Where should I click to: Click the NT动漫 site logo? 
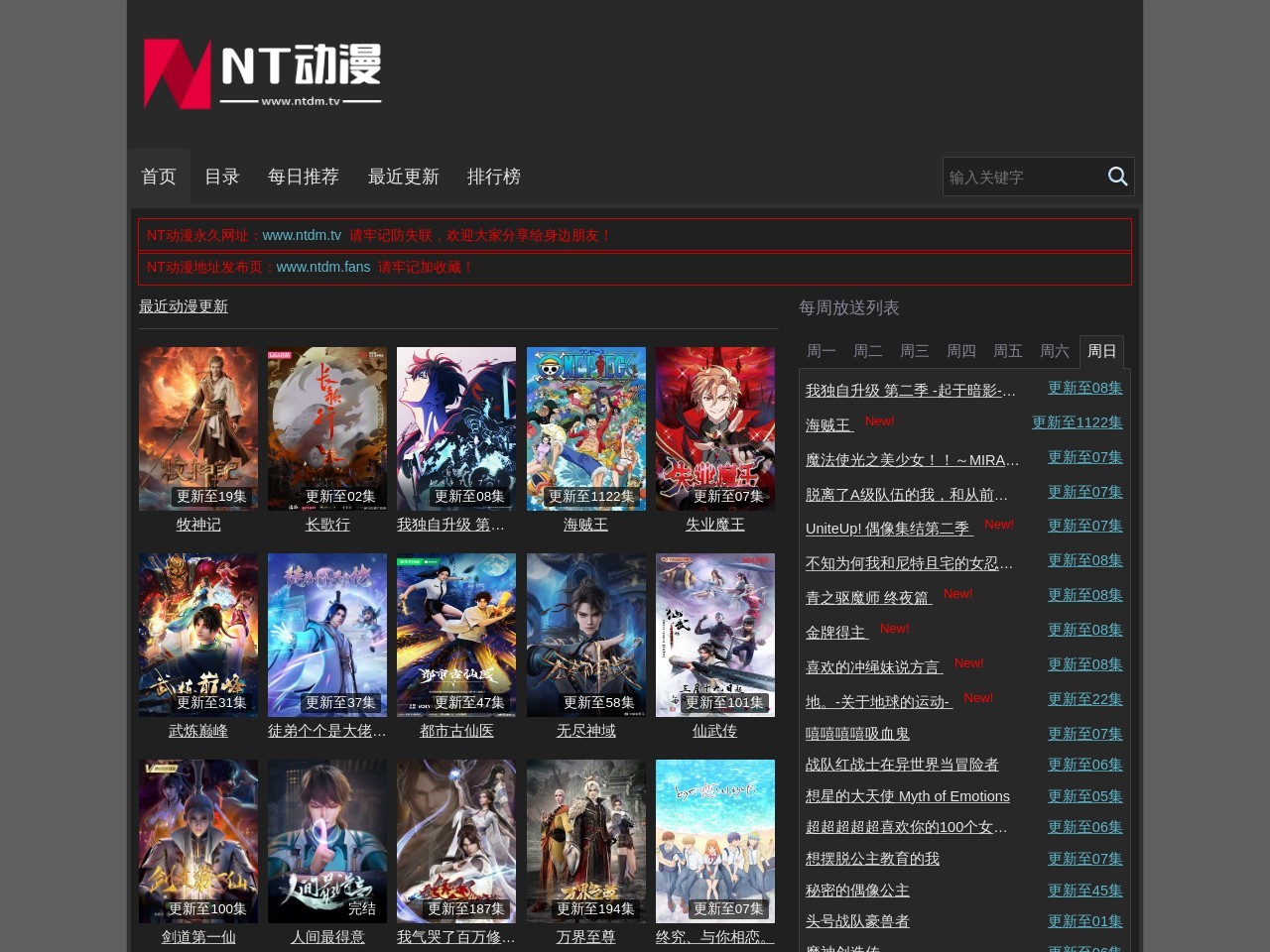tap(263, 74)
